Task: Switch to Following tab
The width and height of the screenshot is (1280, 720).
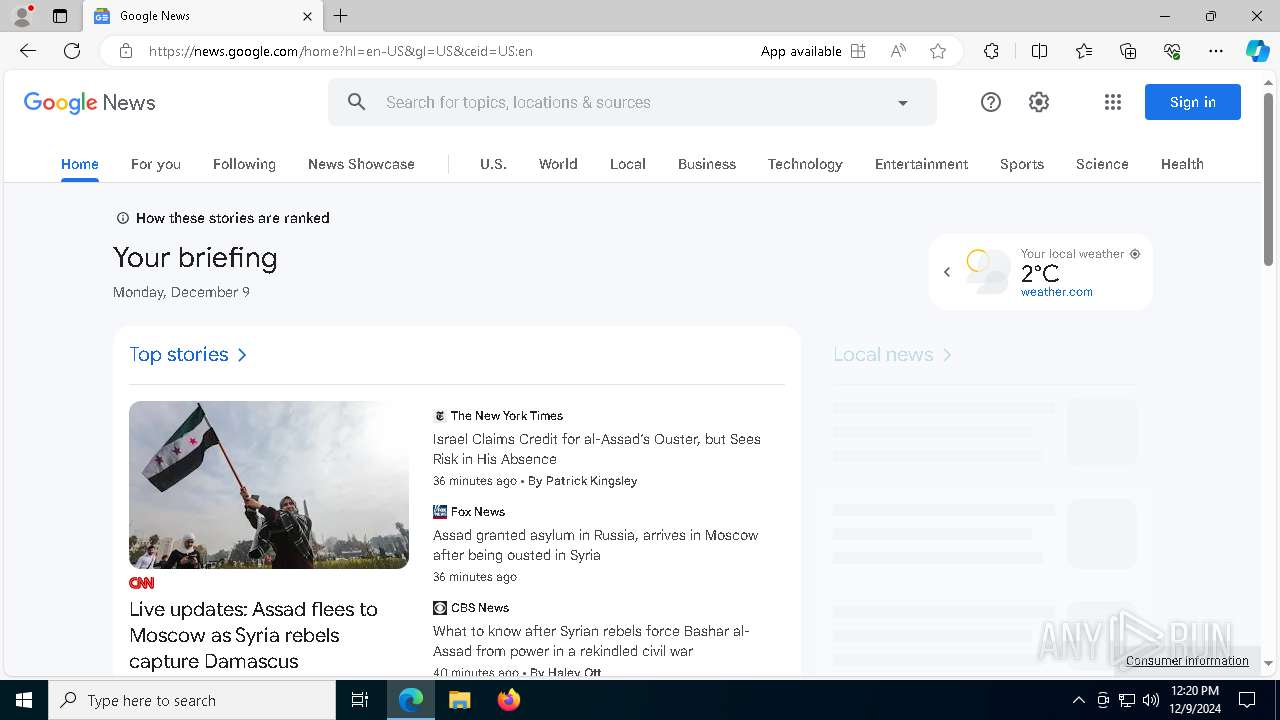Action: tap(244, 164)
